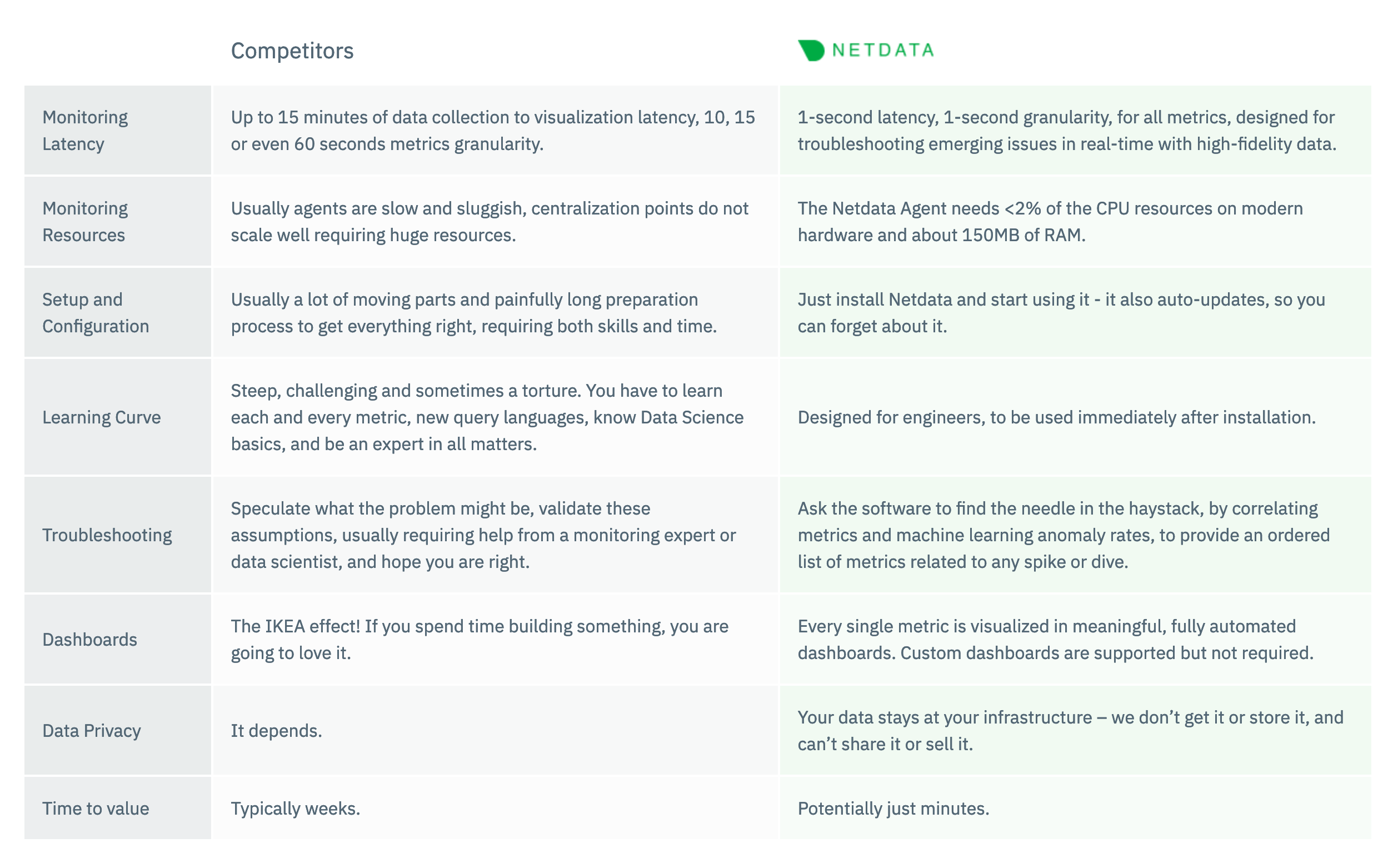Viewport: 1398px width, 868px height.
Task: Select the Monitoring Resources row label
Action: pyautogui.click(x=85, y=222)
